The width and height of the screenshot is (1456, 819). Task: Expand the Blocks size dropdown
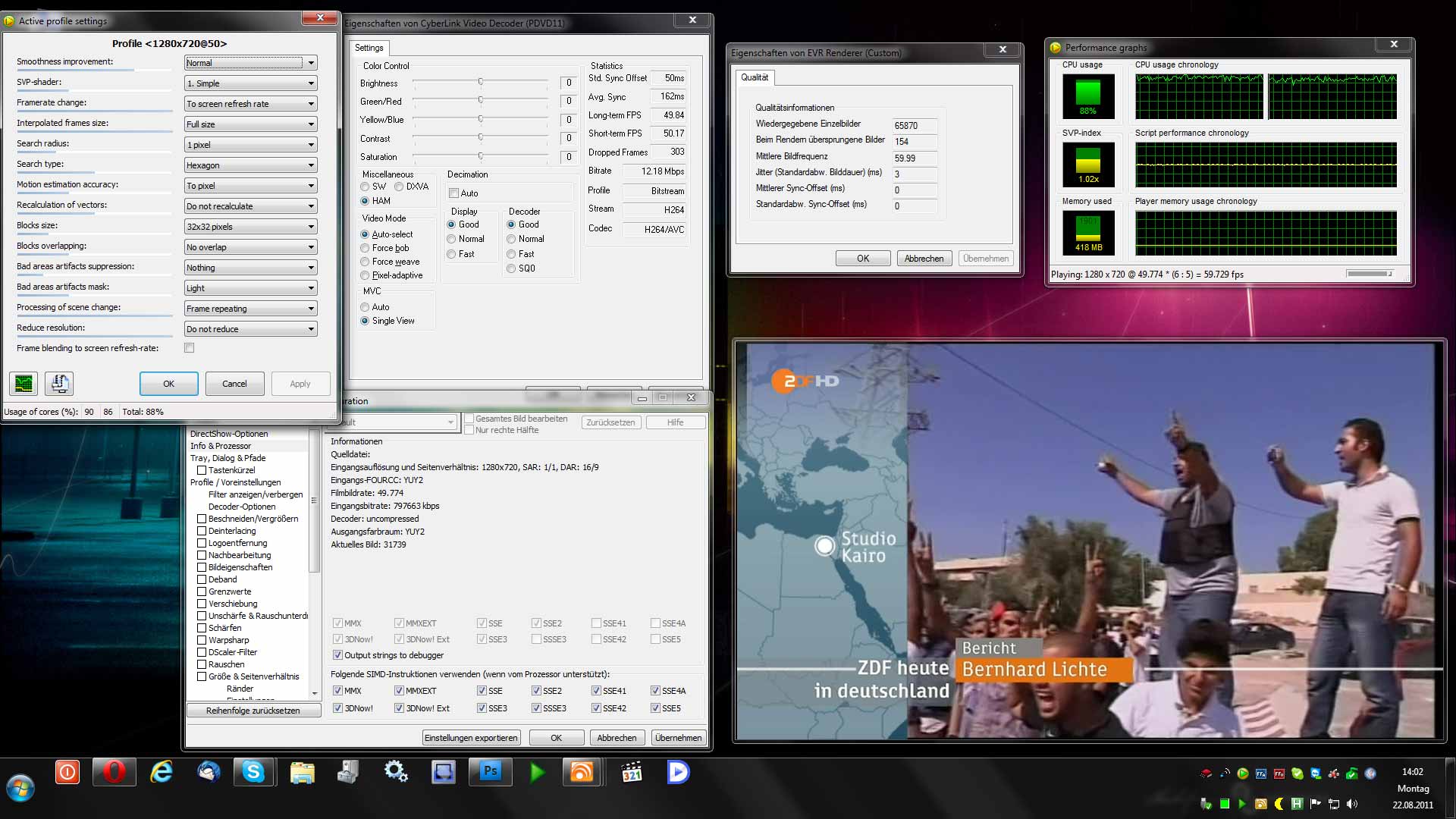[x=250, y=227]
